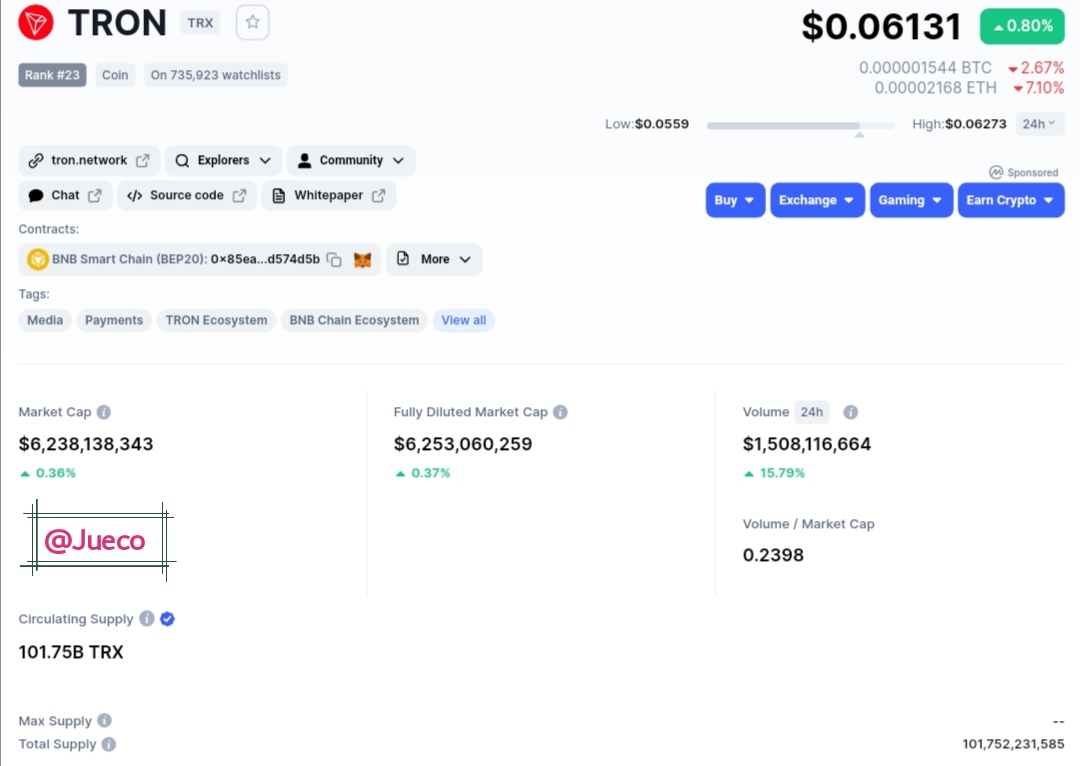The width and height of the screenshot is (1080, 766).
Task: Open the Buy dropdown button
Action: [735, 200]
